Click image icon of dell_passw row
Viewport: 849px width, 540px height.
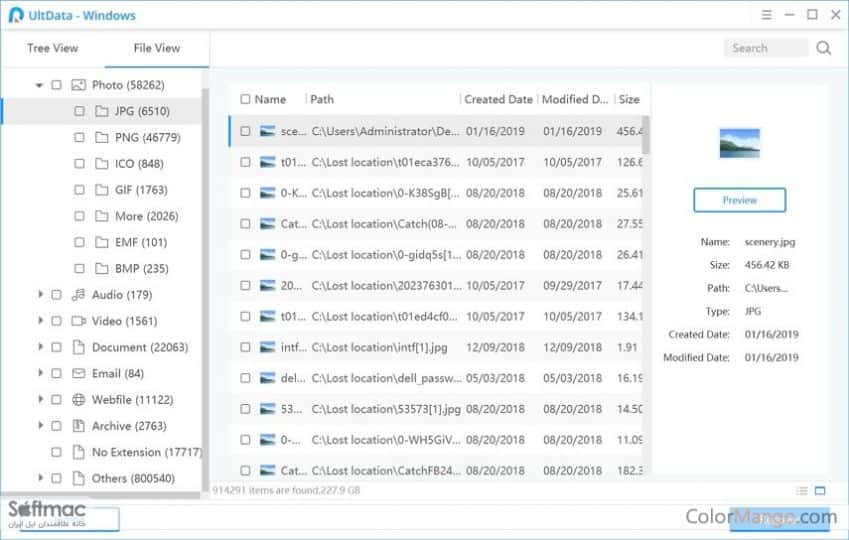[267, 378]
